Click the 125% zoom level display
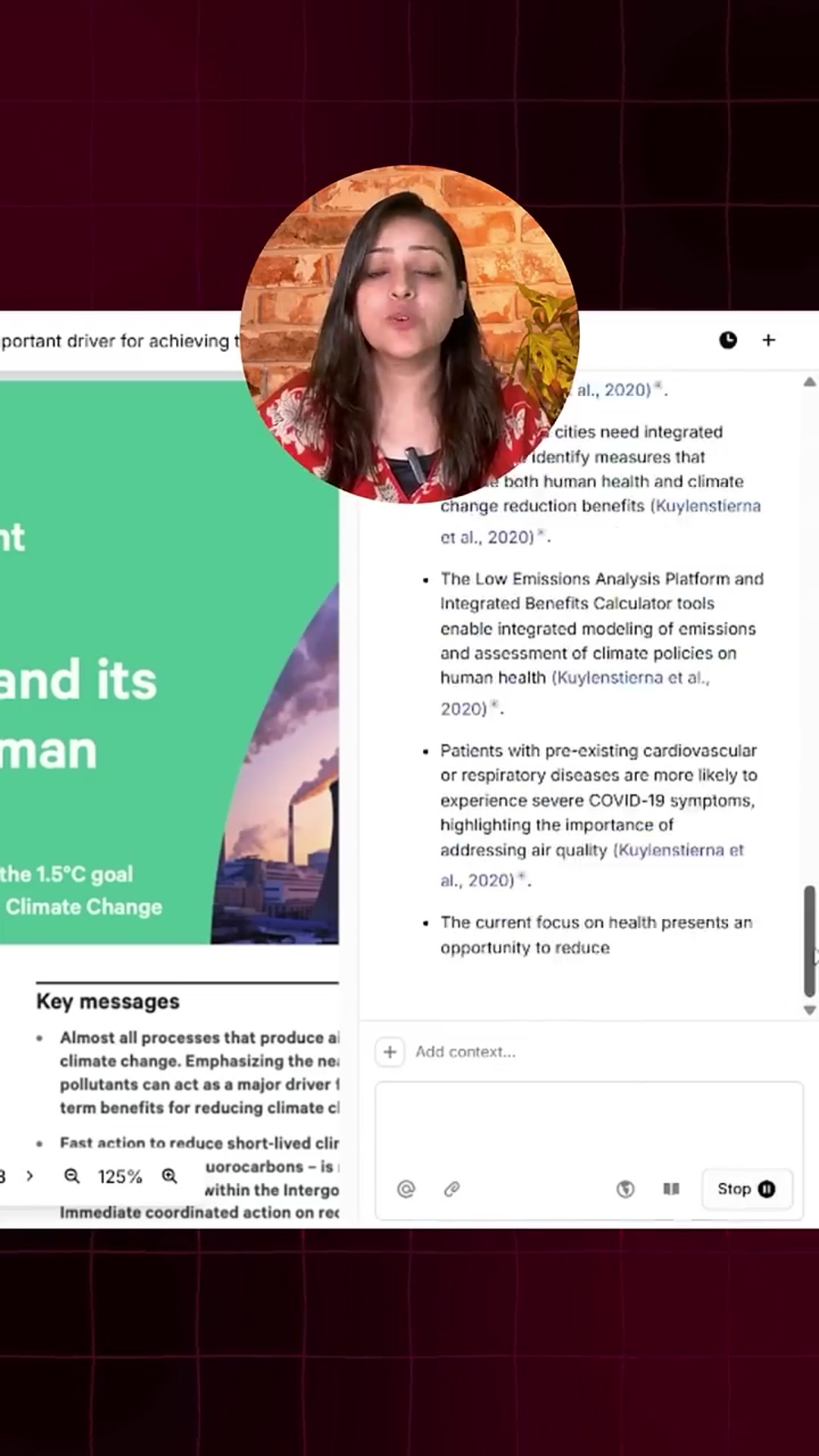Image resolution: width=819 pixels, height=1456 pixels. pos(120,1176)
